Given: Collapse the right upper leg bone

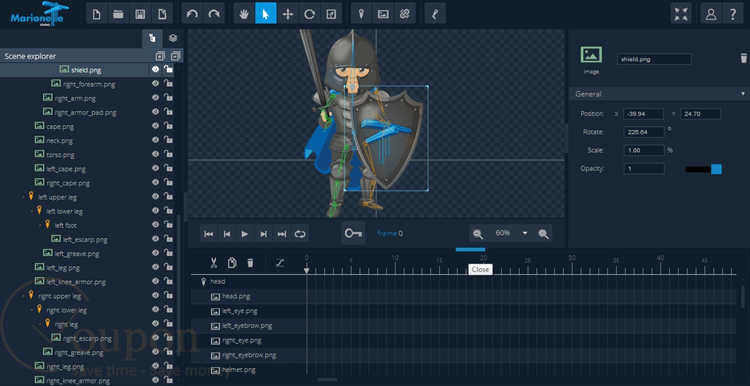Looking at the screenshot, I should click(x=24, y=296).
